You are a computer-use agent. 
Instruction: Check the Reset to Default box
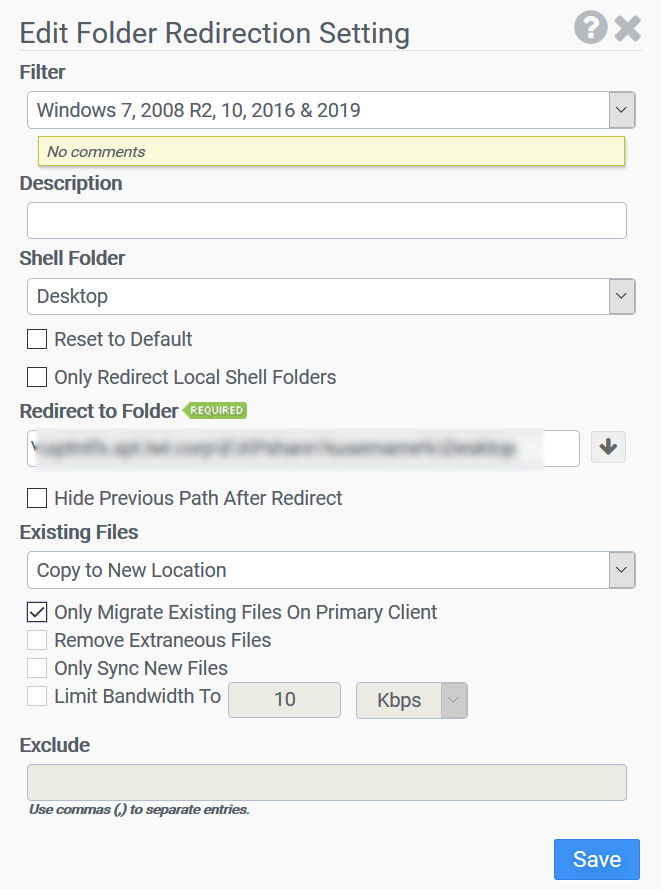coord(37,339)
